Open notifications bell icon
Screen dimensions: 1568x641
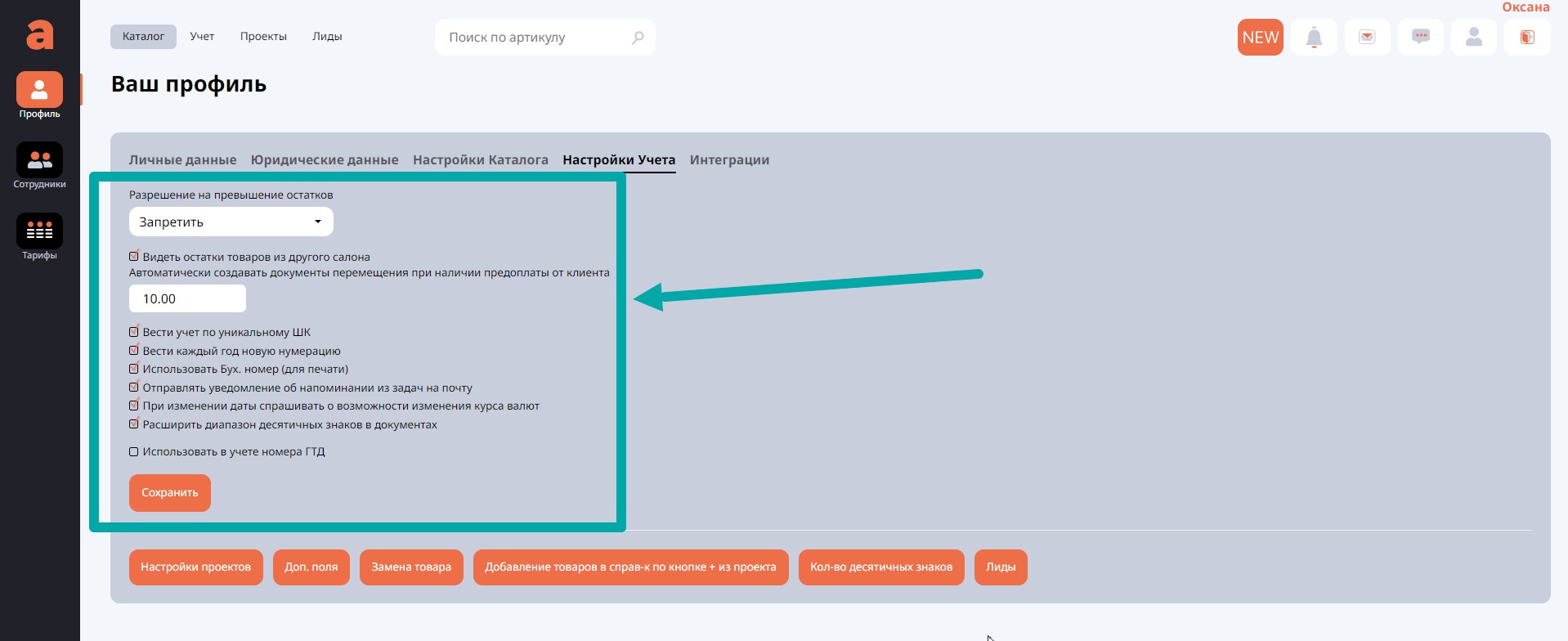[x=1314, y=38]
